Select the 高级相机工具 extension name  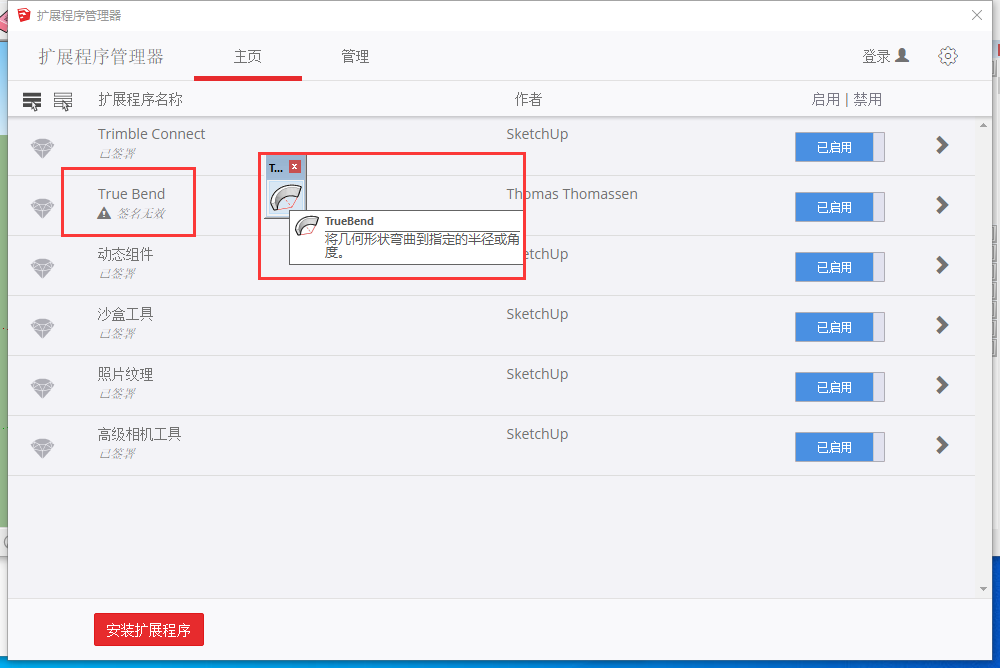[139, 434]
